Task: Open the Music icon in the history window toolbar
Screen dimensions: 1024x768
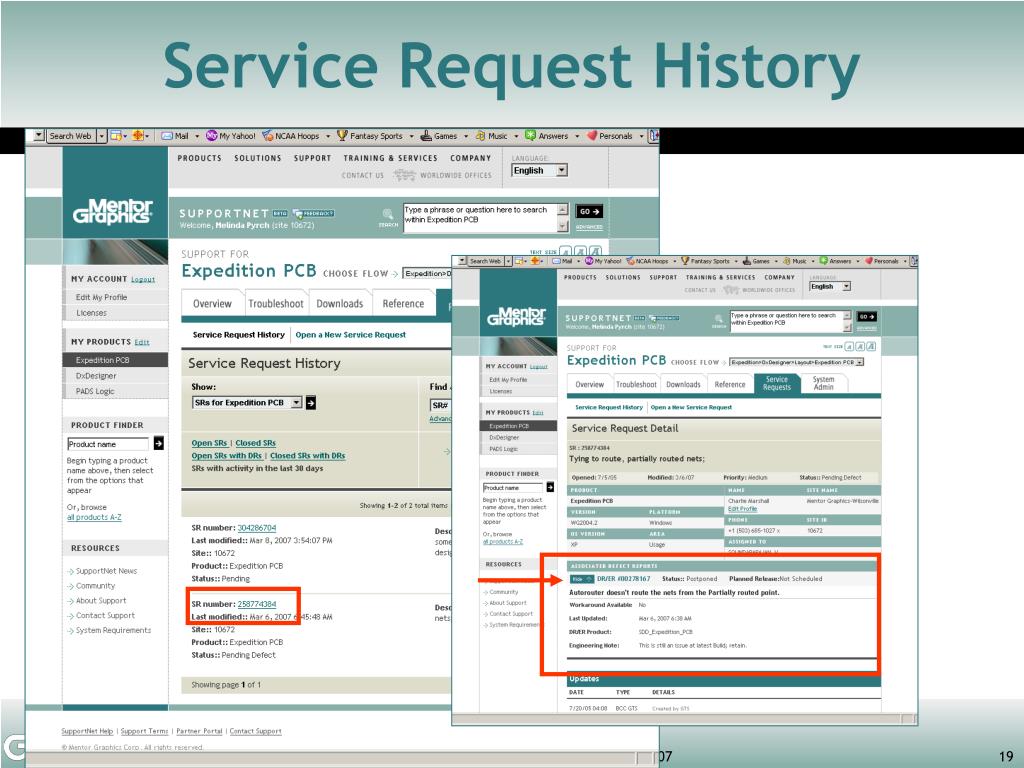Action: (481, 136)
